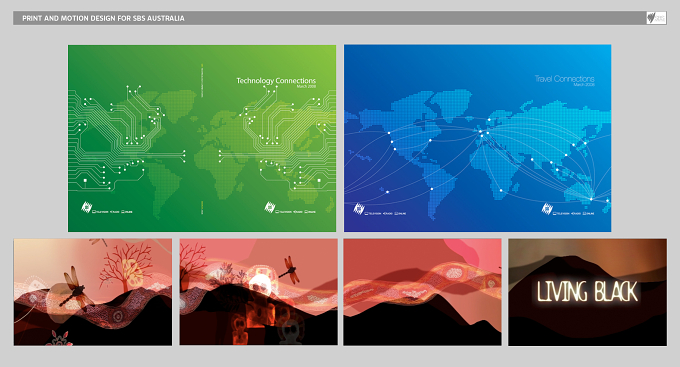The image size is (680, 367).
Task: Click the 'Print and Motion Design for SBS Australia' heading
Action: point(103,18)
